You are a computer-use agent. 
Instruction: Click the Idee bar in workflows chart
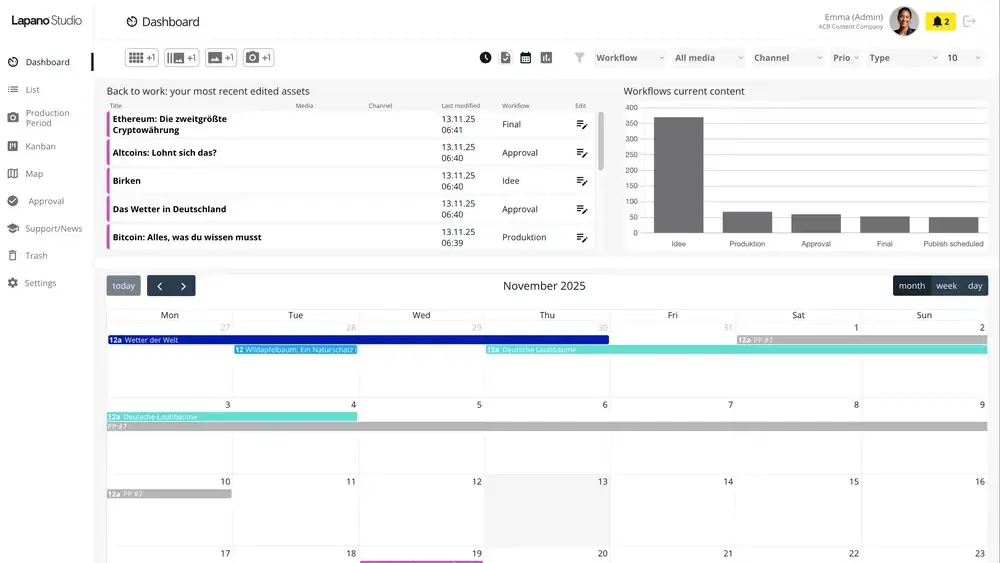[679, 175]
